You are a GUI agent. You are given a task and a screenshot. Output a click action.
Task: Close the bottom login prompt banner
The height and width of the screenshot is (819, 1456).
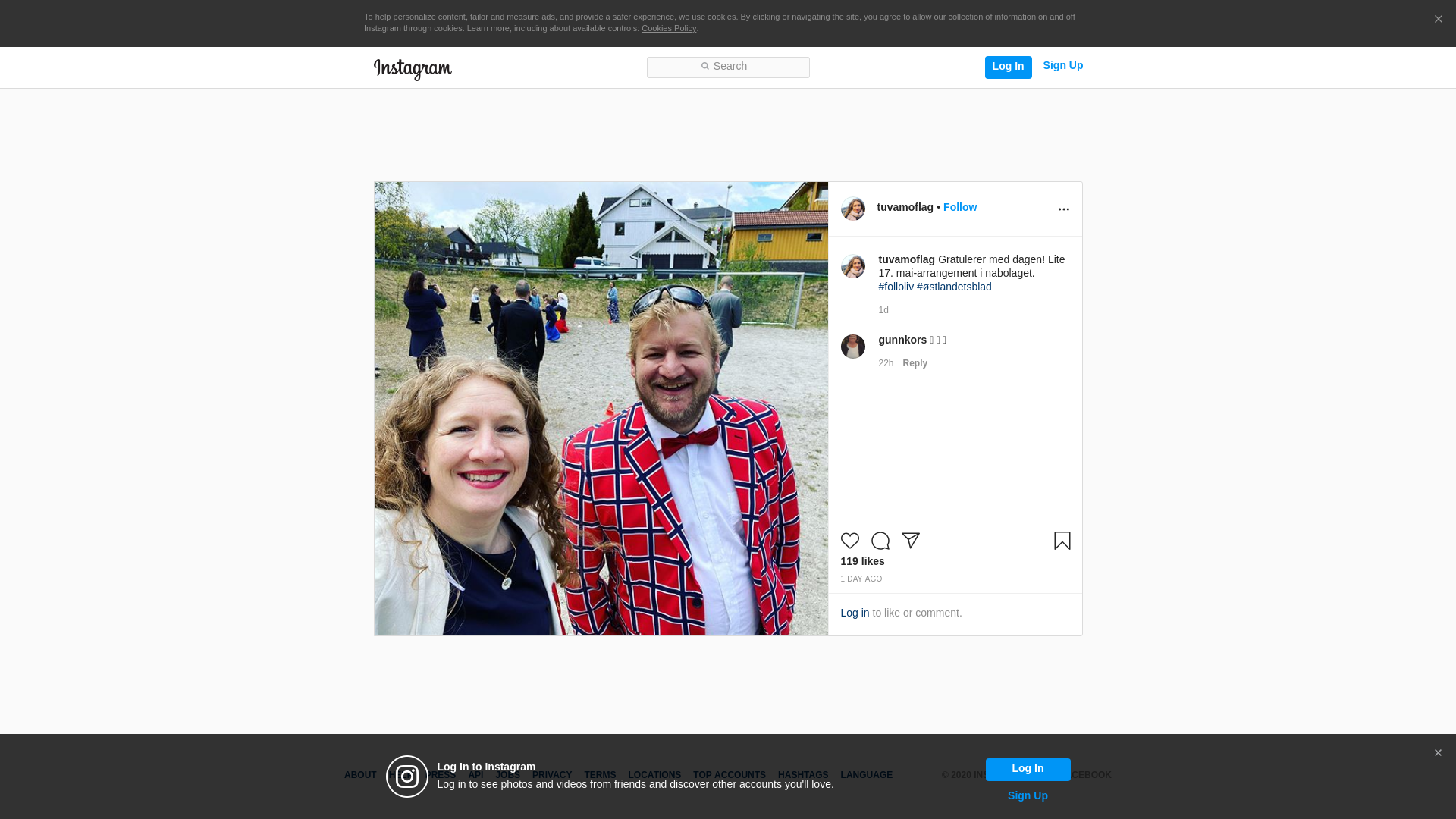tap(1437, 753)
